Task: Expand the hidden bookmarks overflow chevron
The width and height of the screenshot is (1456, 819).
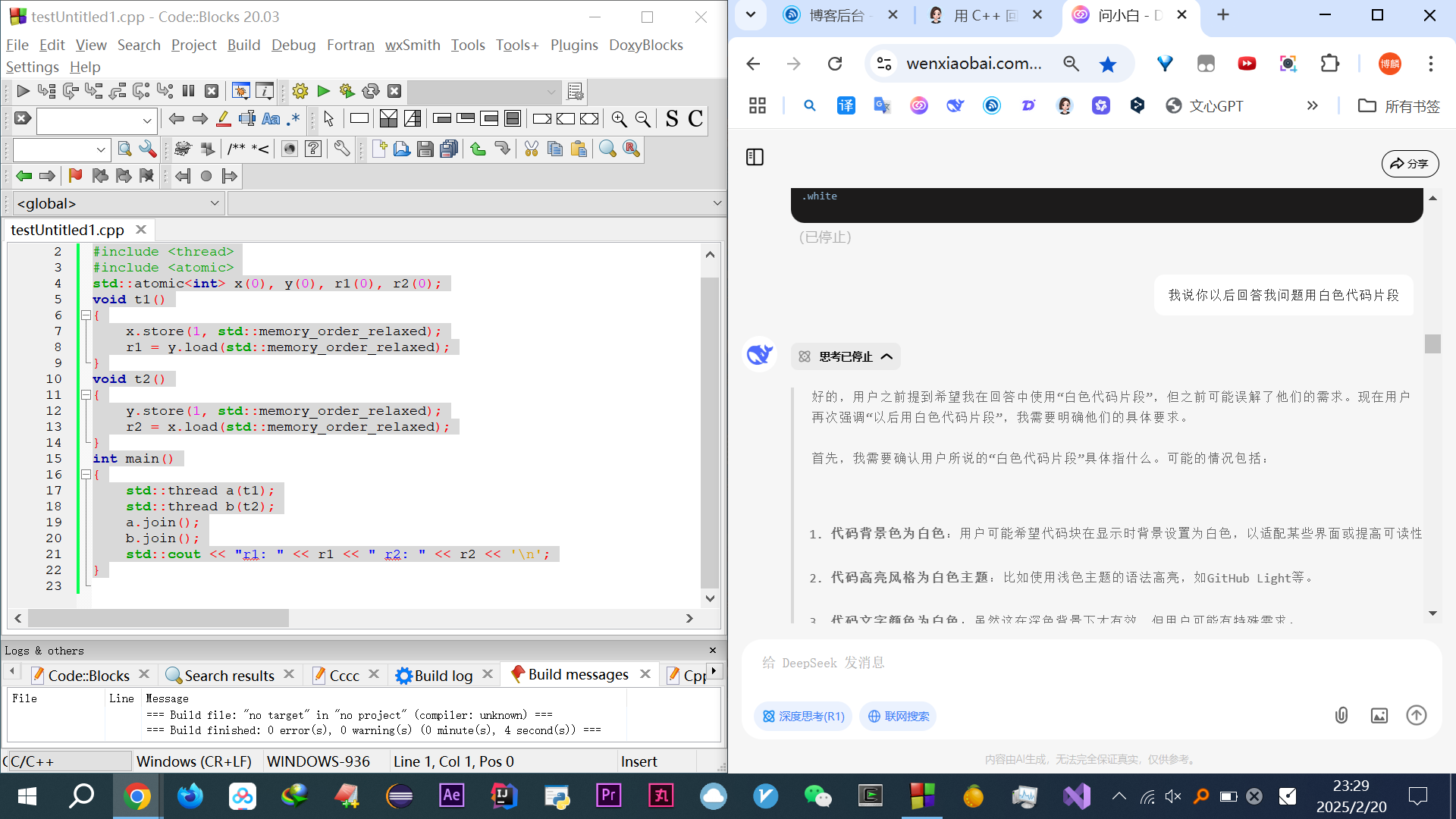Action: click(x=1313, y=105)
